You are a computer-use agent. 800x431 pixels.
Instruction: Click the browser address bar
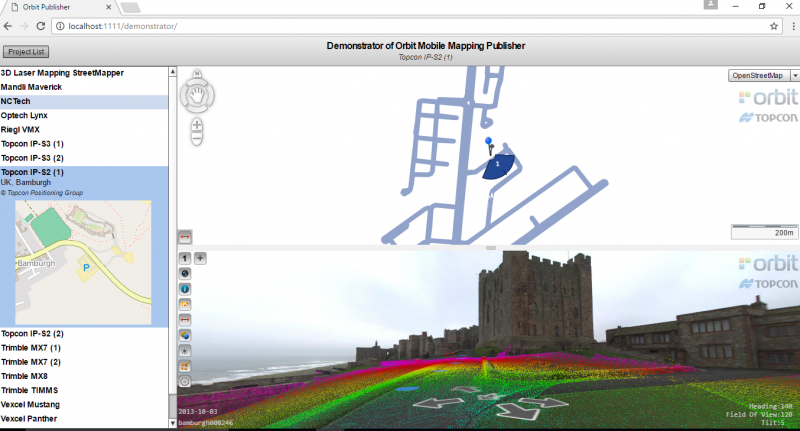[x=417, y=26]
